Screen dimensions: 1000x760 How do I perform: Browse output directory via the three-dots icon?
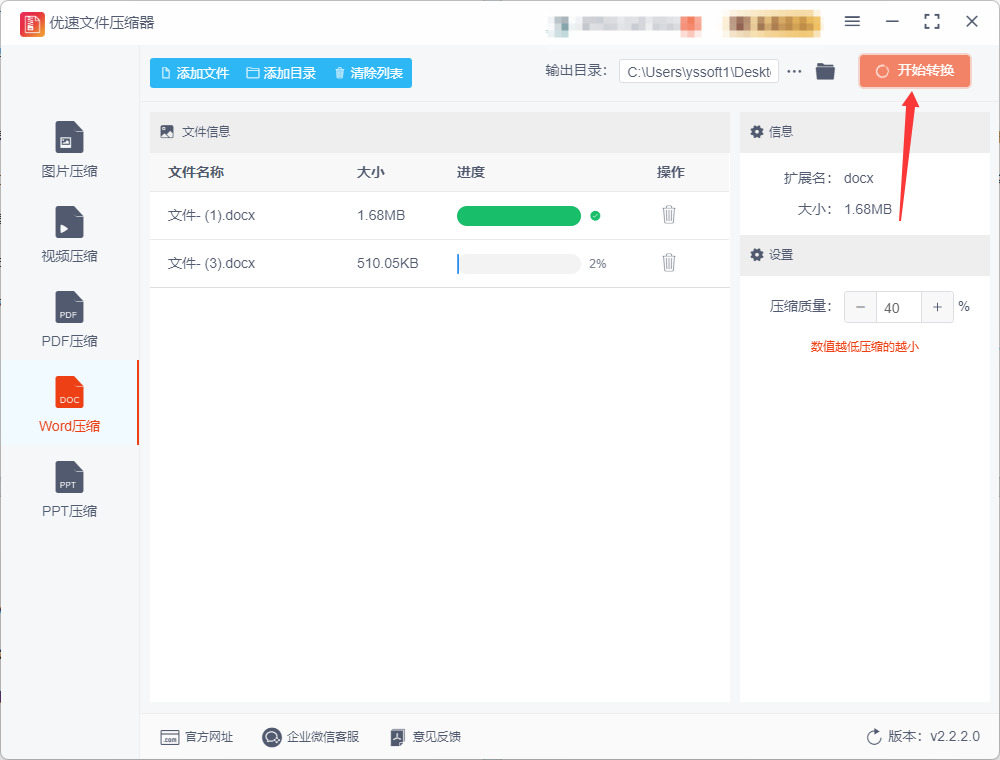click(x=794, y=71)
